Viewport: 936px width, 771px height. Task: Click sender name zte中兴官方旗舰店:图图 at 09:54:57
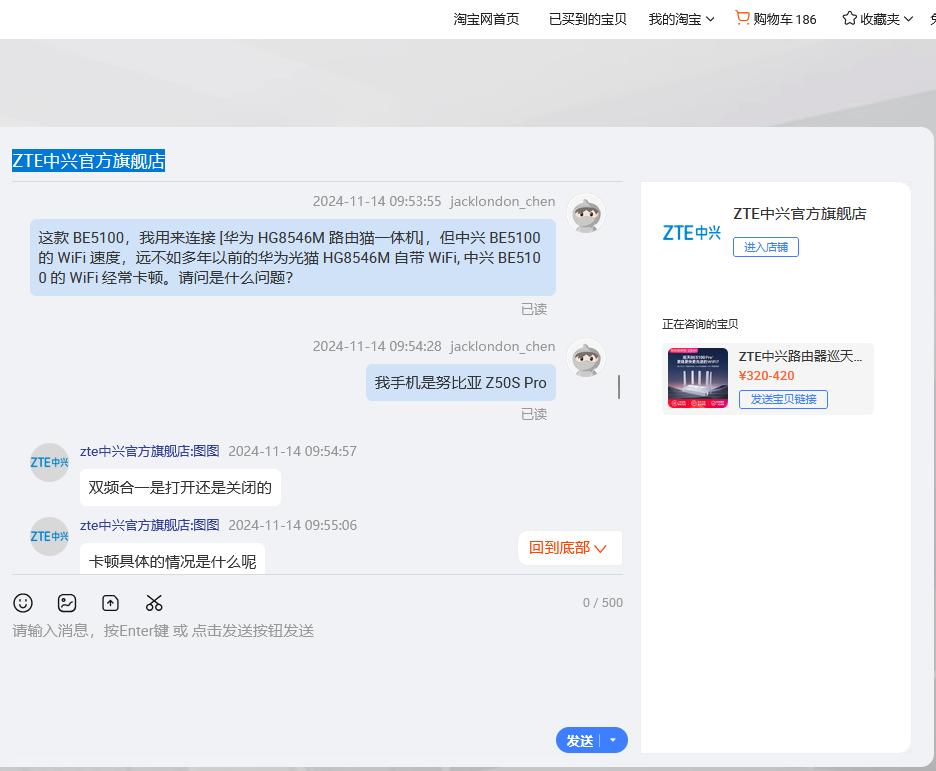coord(150,451)
